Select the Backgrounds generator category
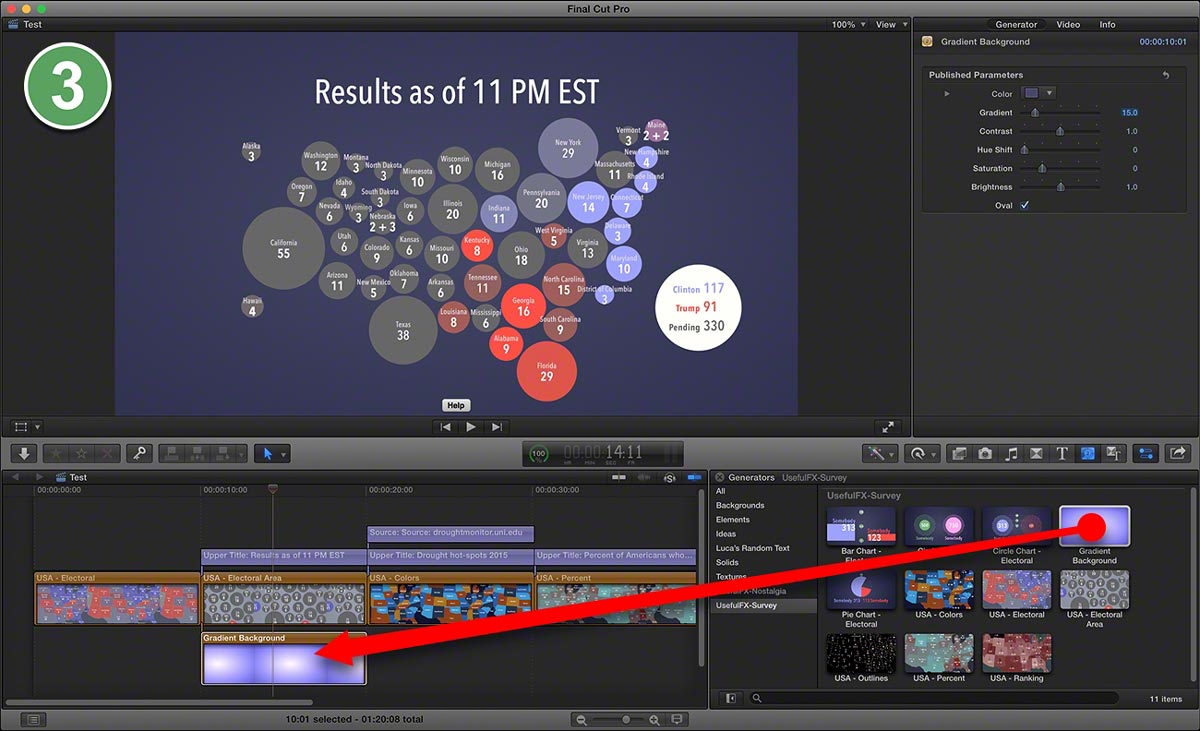The width and height of the screenshot is (1200, 731). (740, 506)
